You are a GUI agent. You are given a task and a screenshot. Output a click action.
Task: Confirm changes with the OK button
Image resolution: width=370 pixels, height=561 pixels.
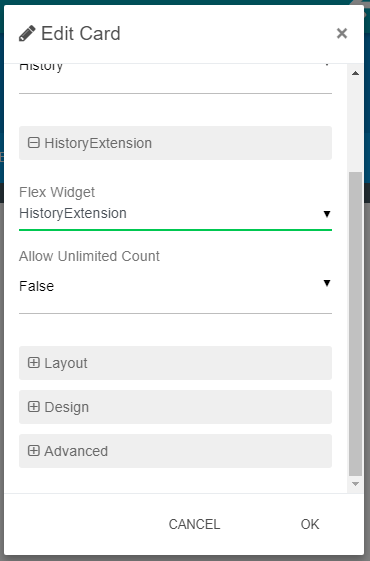click(310, 524)
